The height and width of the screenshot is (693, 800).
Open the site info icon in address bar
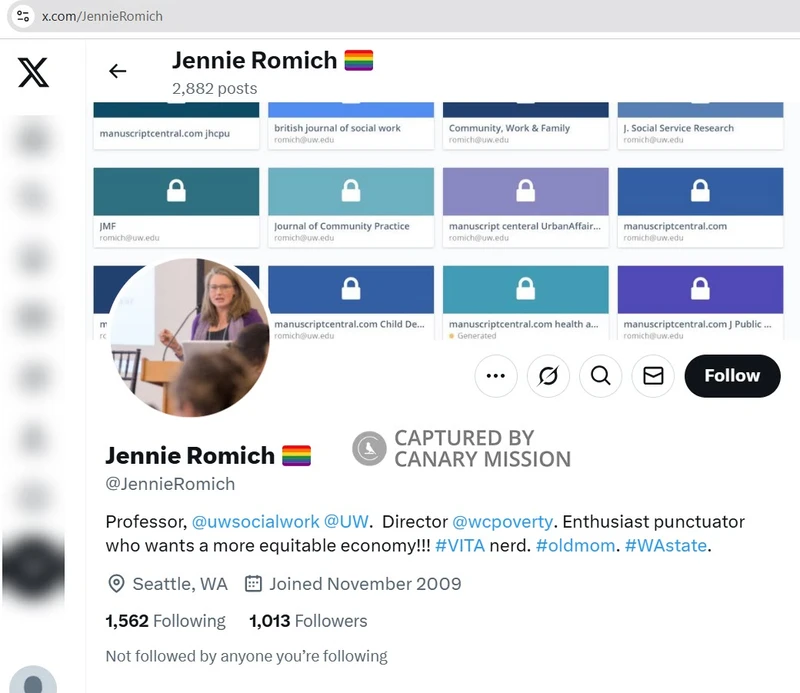(23, 16)
